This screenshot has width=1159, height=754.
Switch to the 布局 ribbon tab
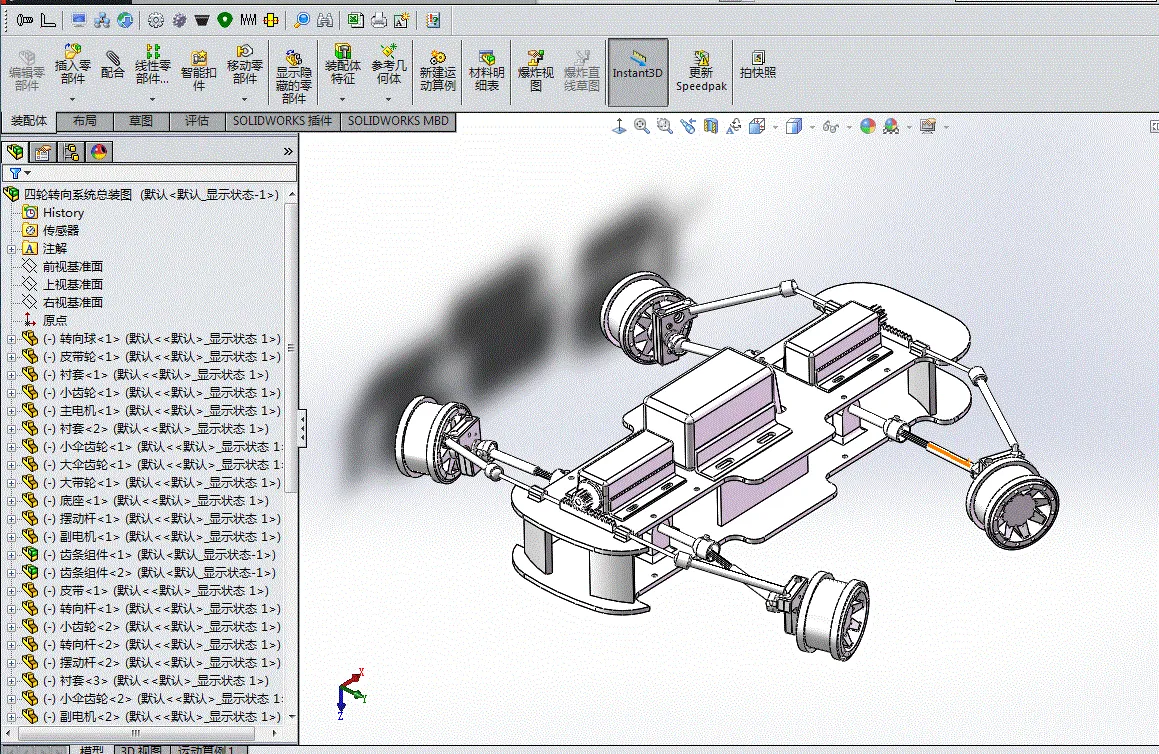[x=84, y=120]
